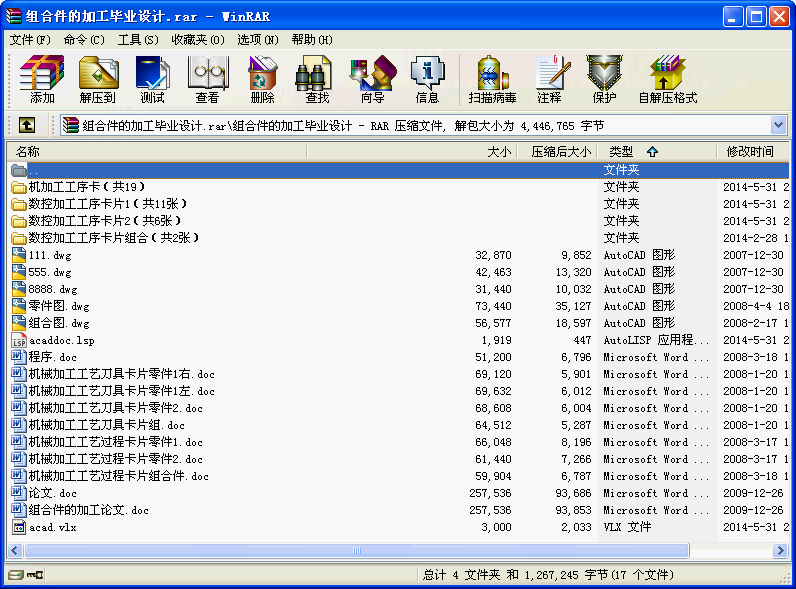Image resolution: width=796 pixels, height=589 pixels.
Task: Open the 工具(S) menu
Action: pyautogui.click(x=138, y=40)
